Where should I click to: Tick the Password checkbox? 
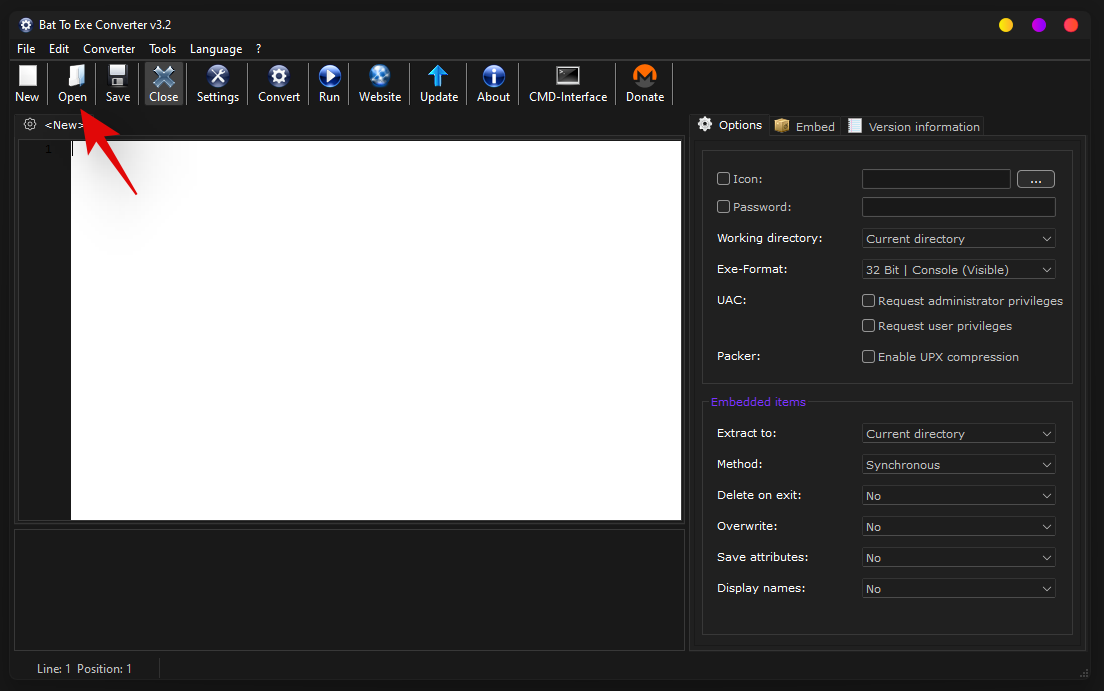coord(724,207)
